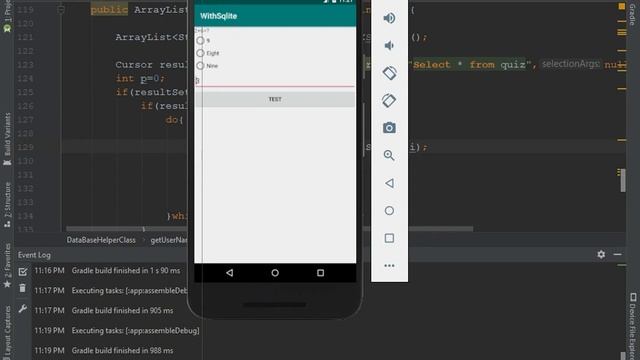Click WithSqlite app title bar
This screenshot has height=360, width=640.
[275, 16]
